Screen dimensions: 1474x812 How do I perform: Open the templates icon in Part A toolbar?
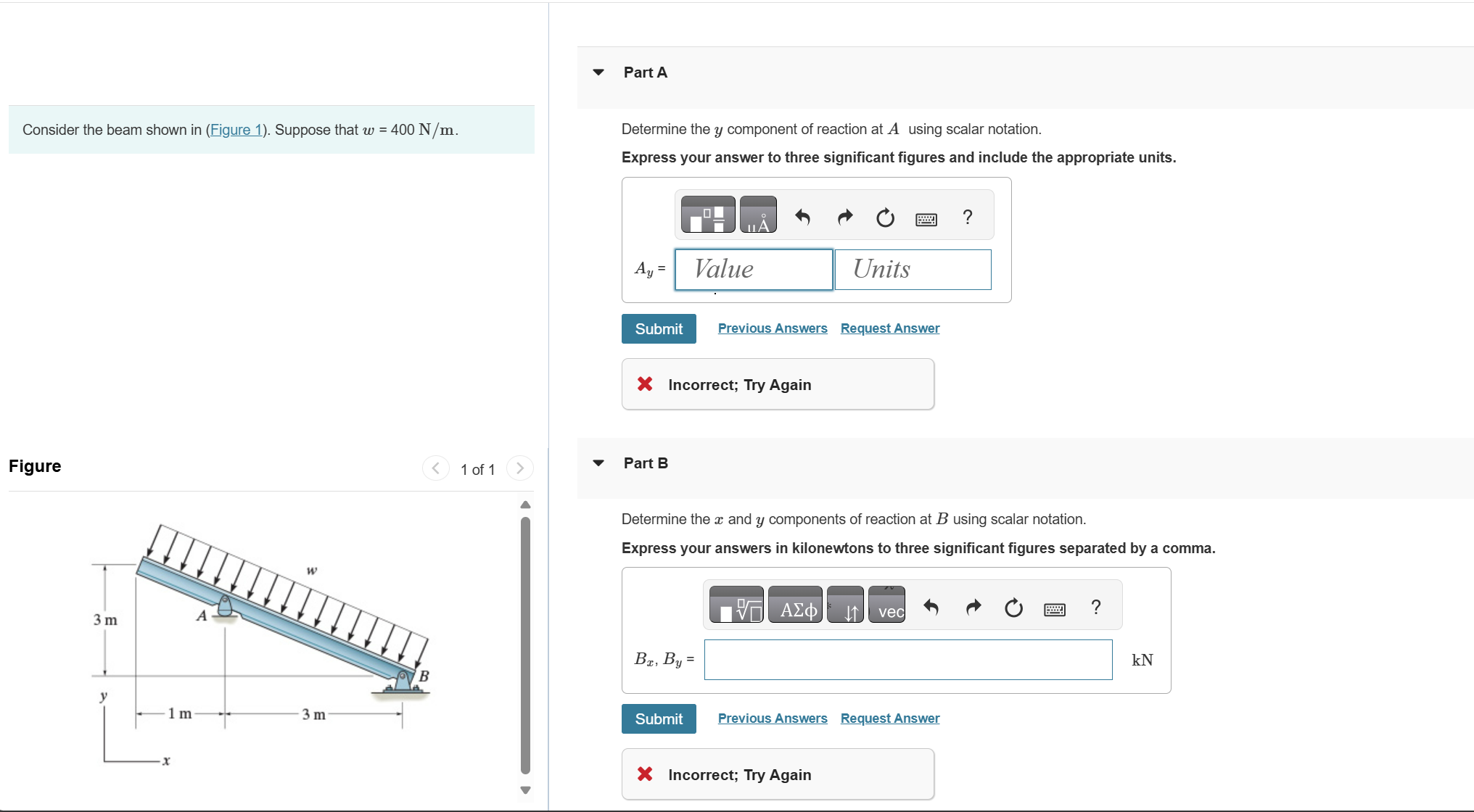(x=707, y=214)
